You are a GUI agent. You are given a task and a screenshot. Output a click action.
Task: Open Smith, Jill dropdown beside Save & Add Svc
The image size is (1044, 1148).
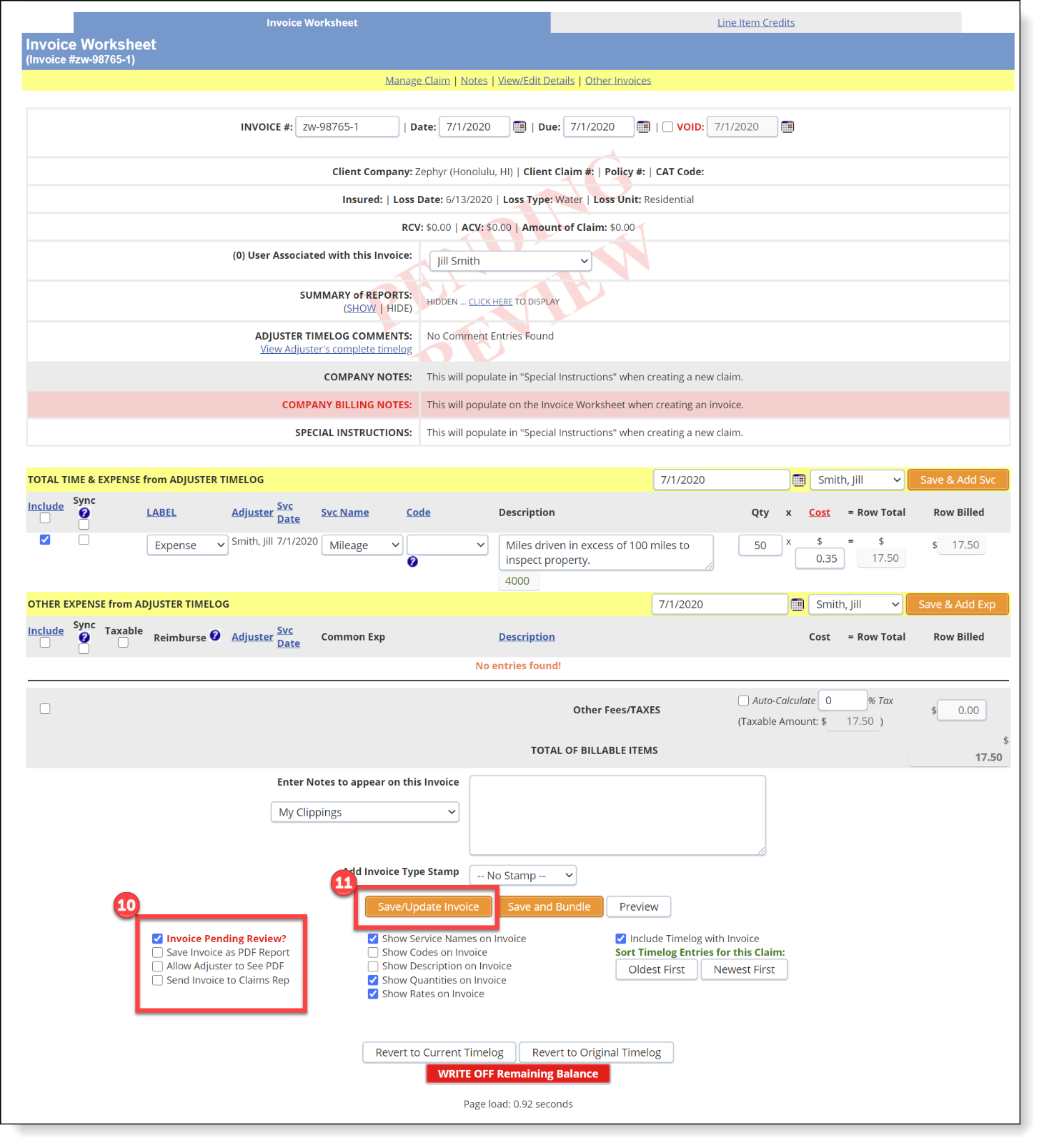[x=857, y=480]
